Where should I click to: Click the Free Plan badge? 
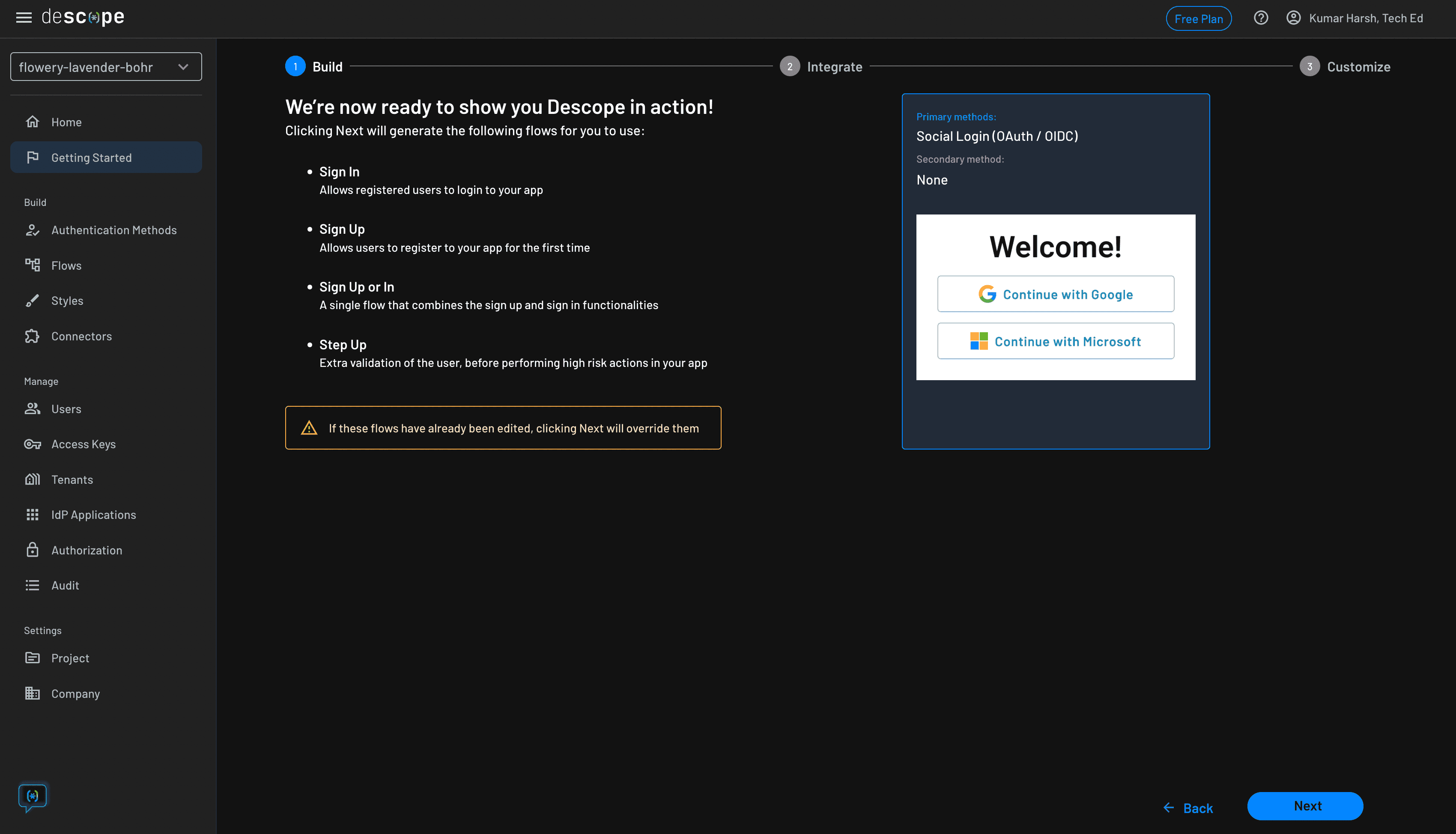pyautogui.click(x=1199, y=18)
